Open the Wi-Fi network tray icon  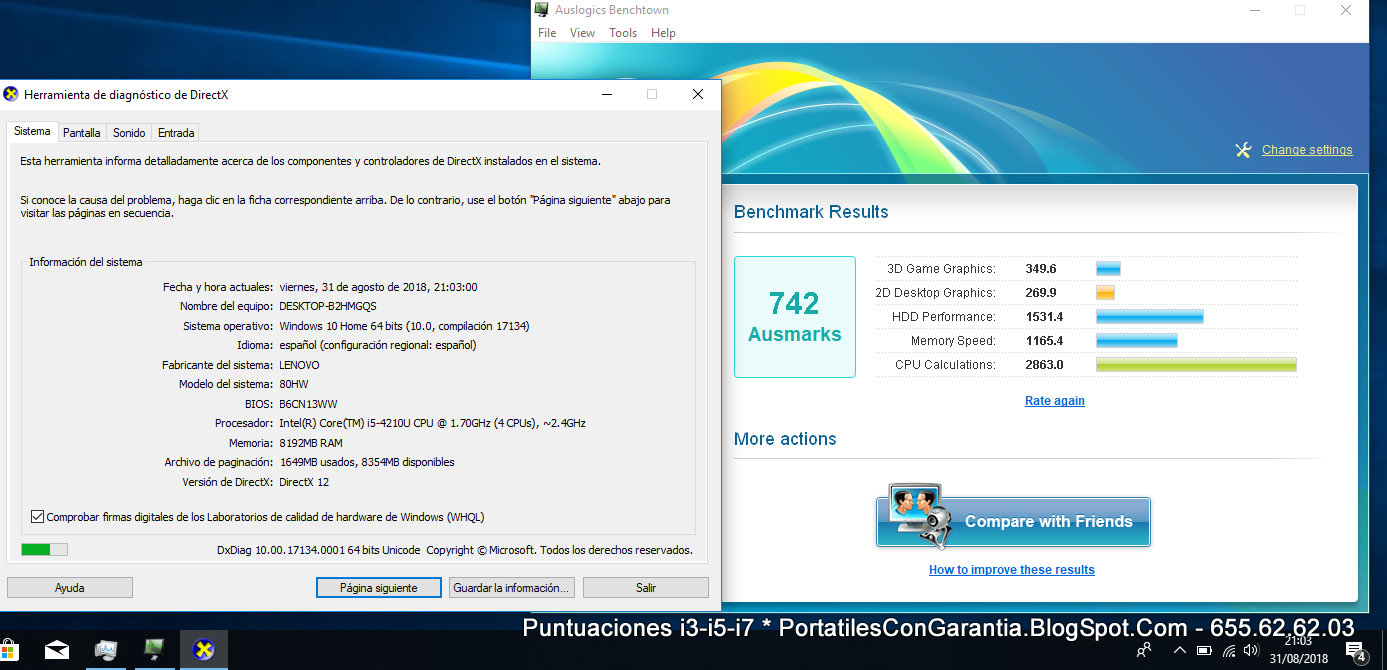(1228, 652)
